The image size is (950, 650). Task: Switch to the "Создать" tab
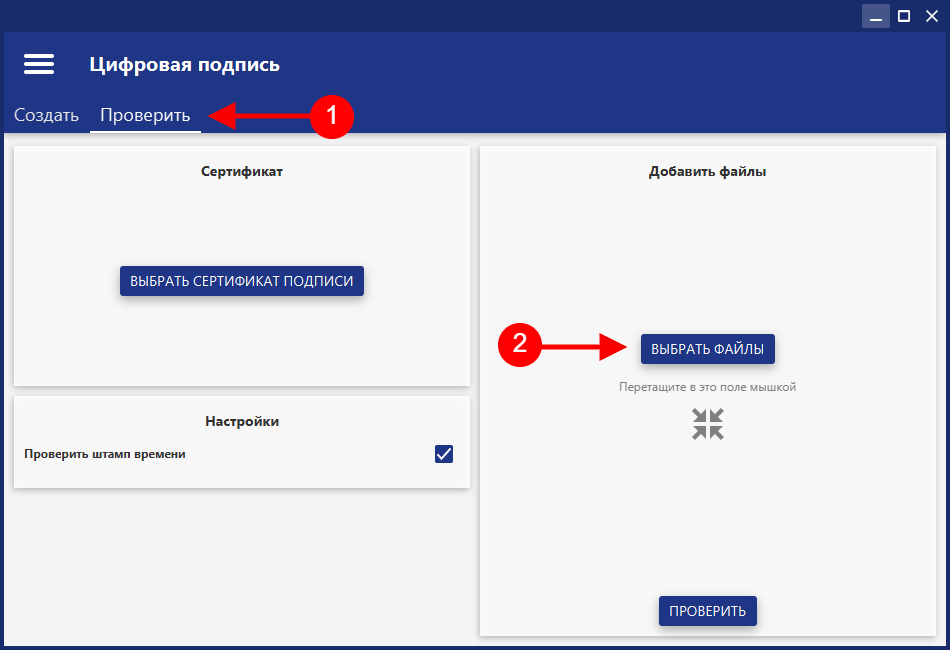pyautogui.click(x=46, y=115)
